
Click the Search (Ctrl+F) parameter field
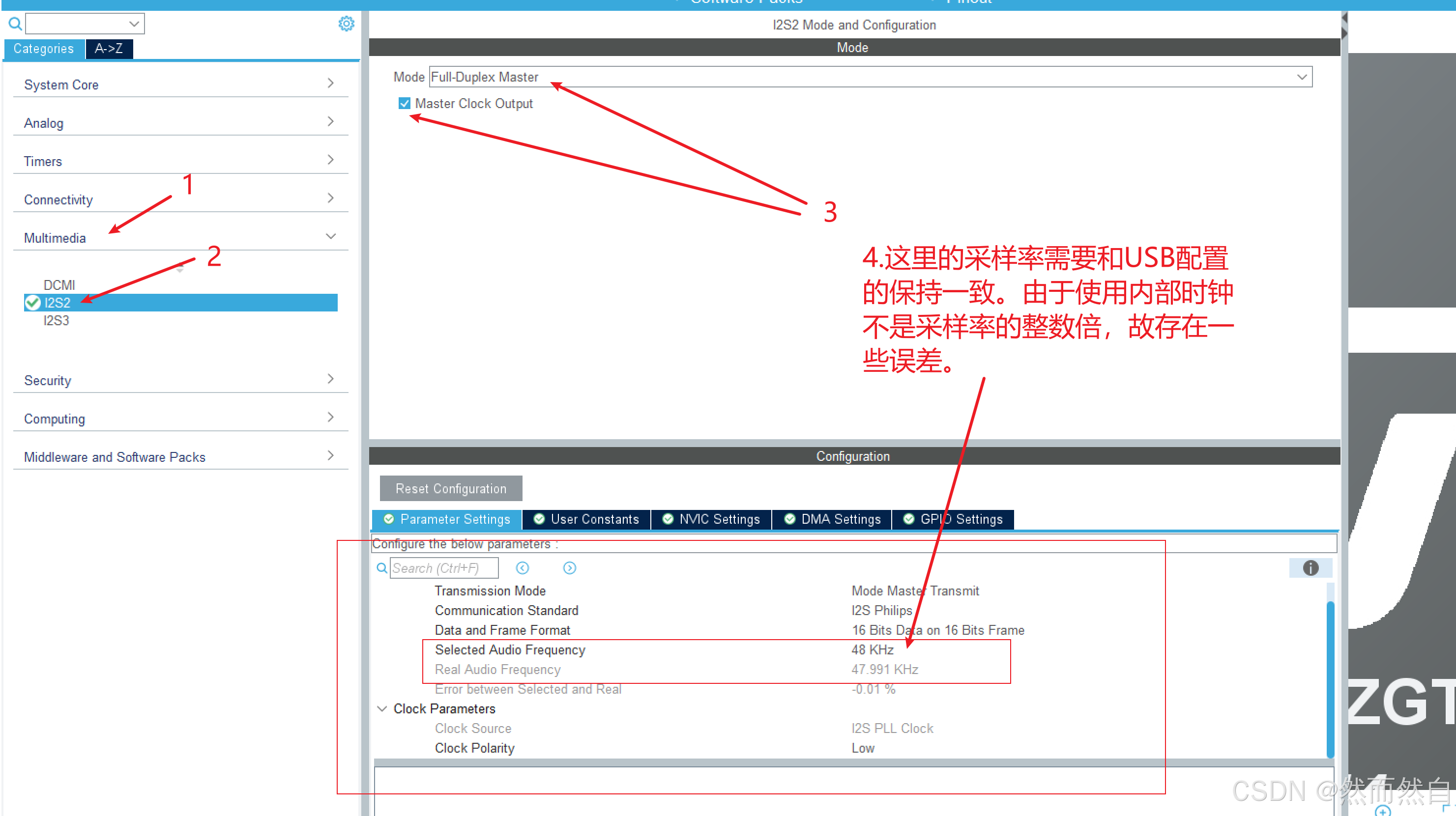(444, 567)
